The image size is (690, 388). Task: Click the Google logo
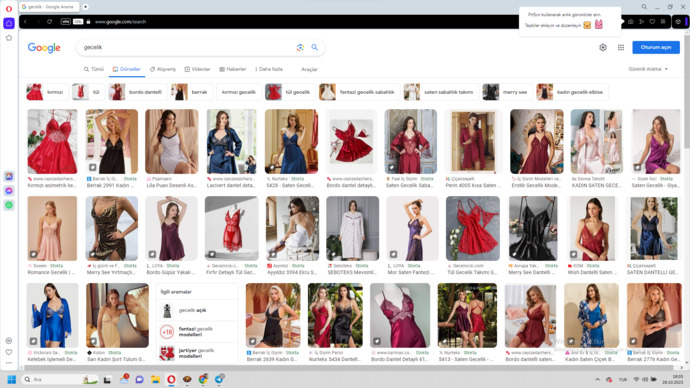[x=44, y=48]
